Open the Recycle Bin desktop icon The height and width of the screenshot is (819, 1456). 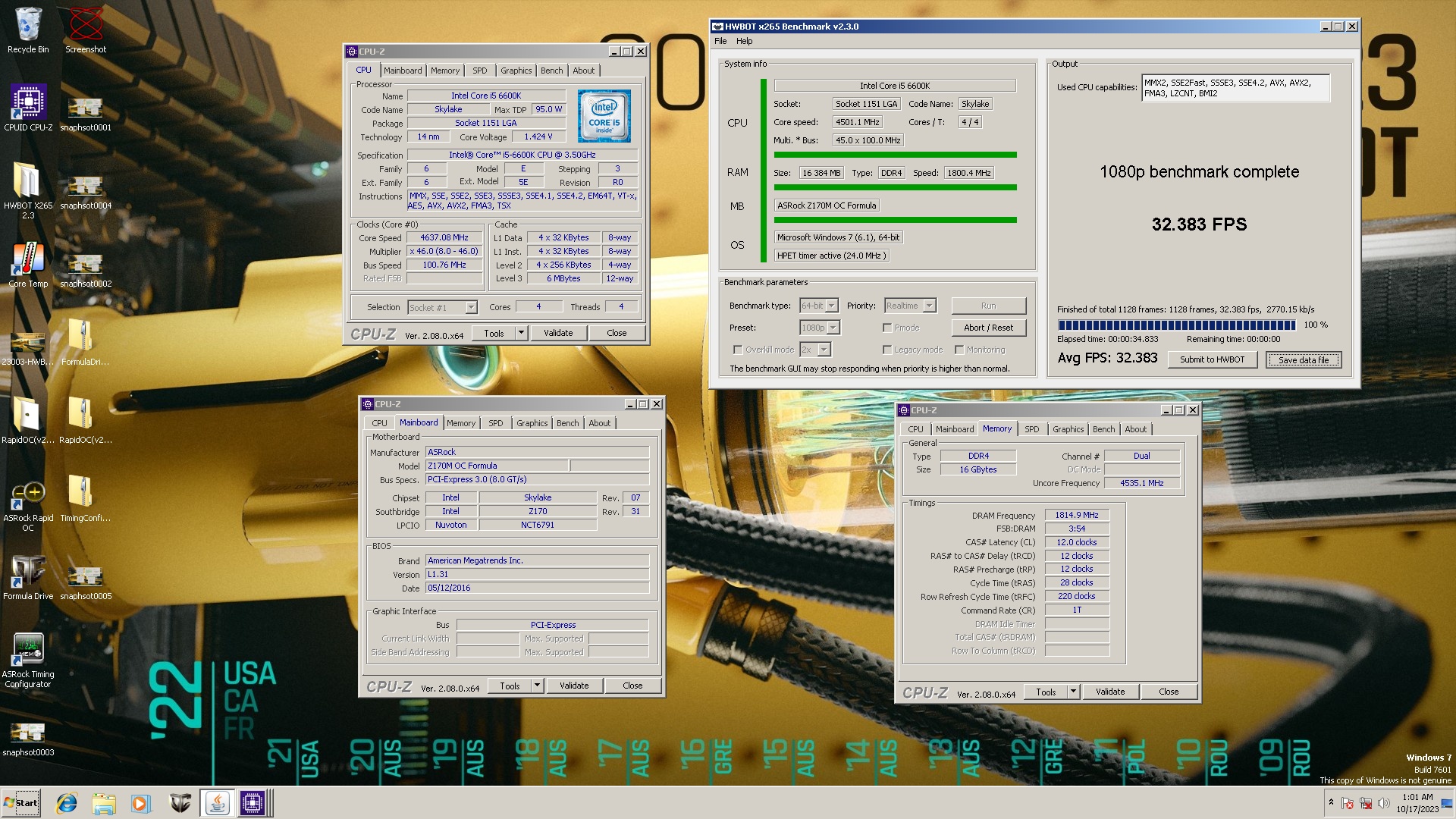click(x=28, y=30)
